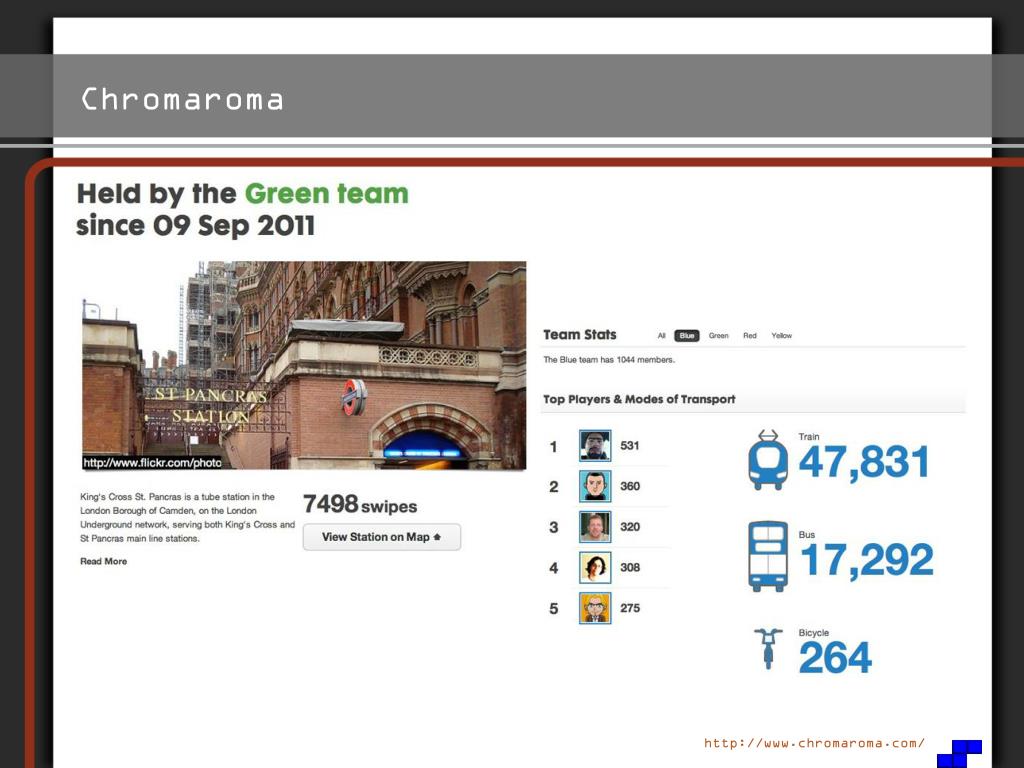
Task: Click the Train count 47,831
Action: (x=864, y=462)
